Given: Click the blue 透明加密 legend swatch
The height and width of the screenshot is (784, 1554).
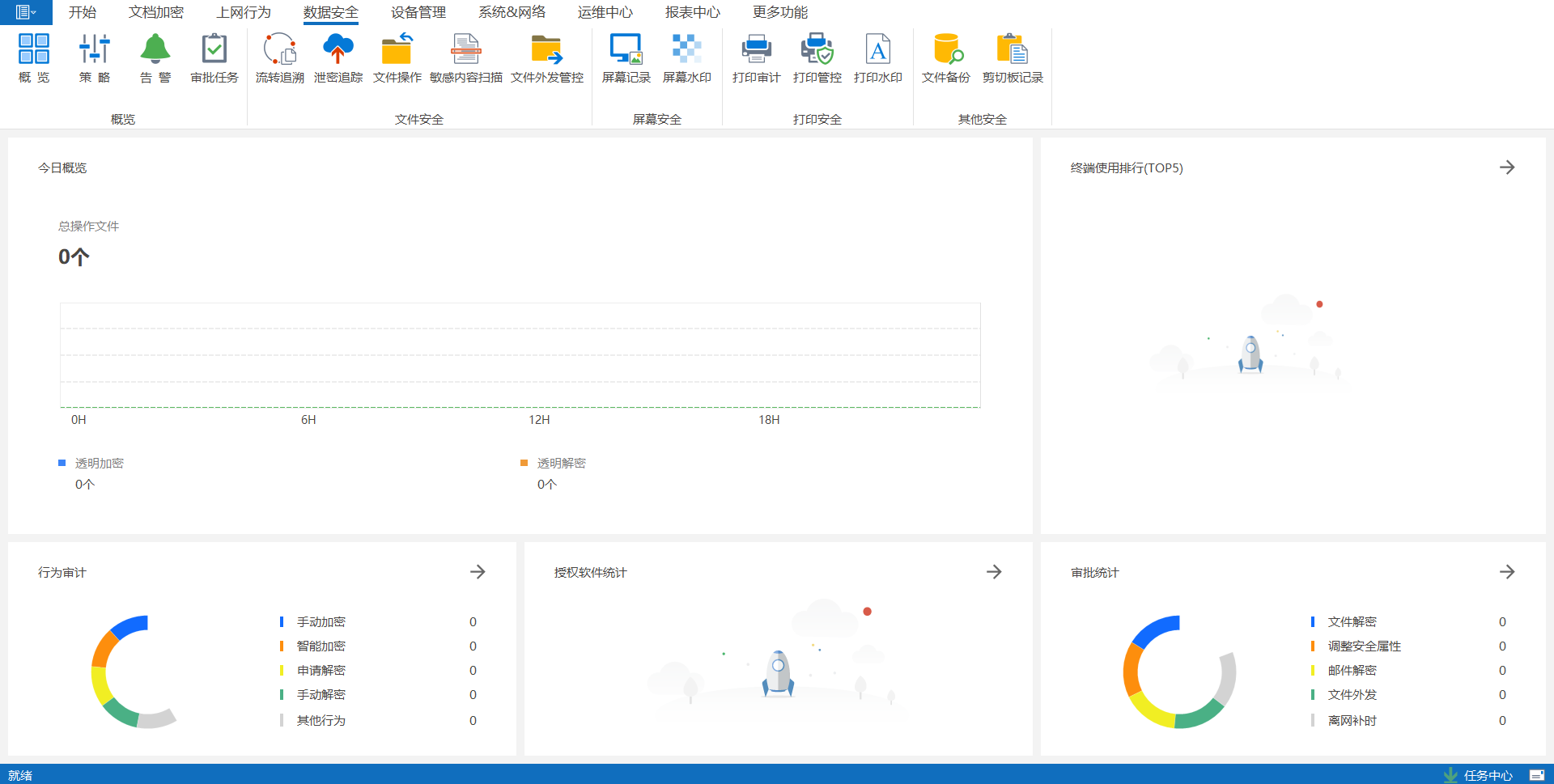Looking at the screenshot, I should tap(62, 463).
